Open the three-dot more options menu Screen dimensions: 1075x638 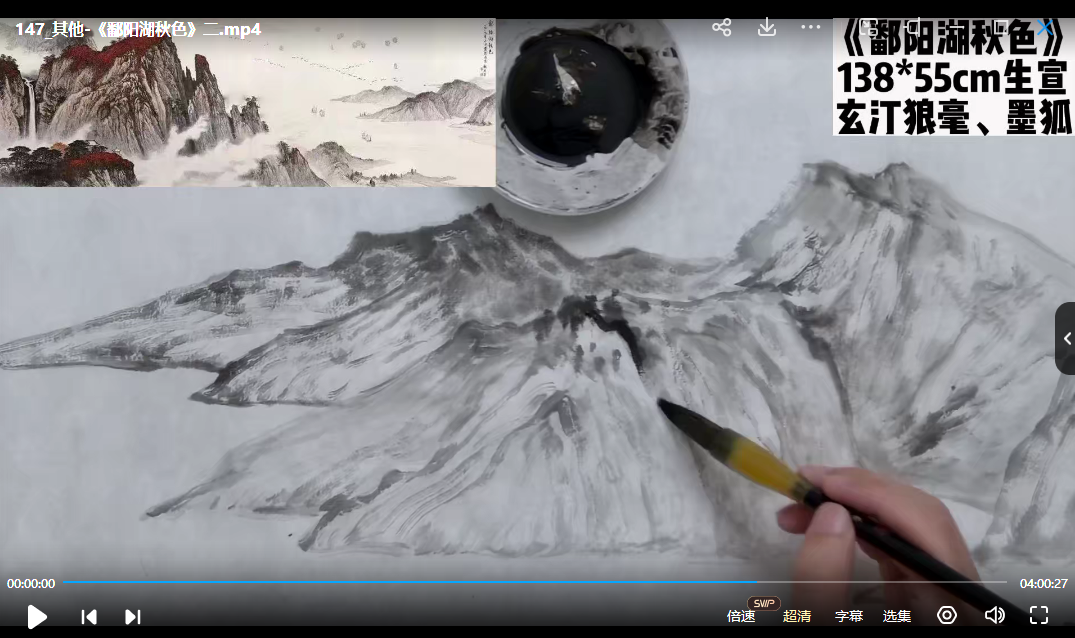click(x=810, y=27)
